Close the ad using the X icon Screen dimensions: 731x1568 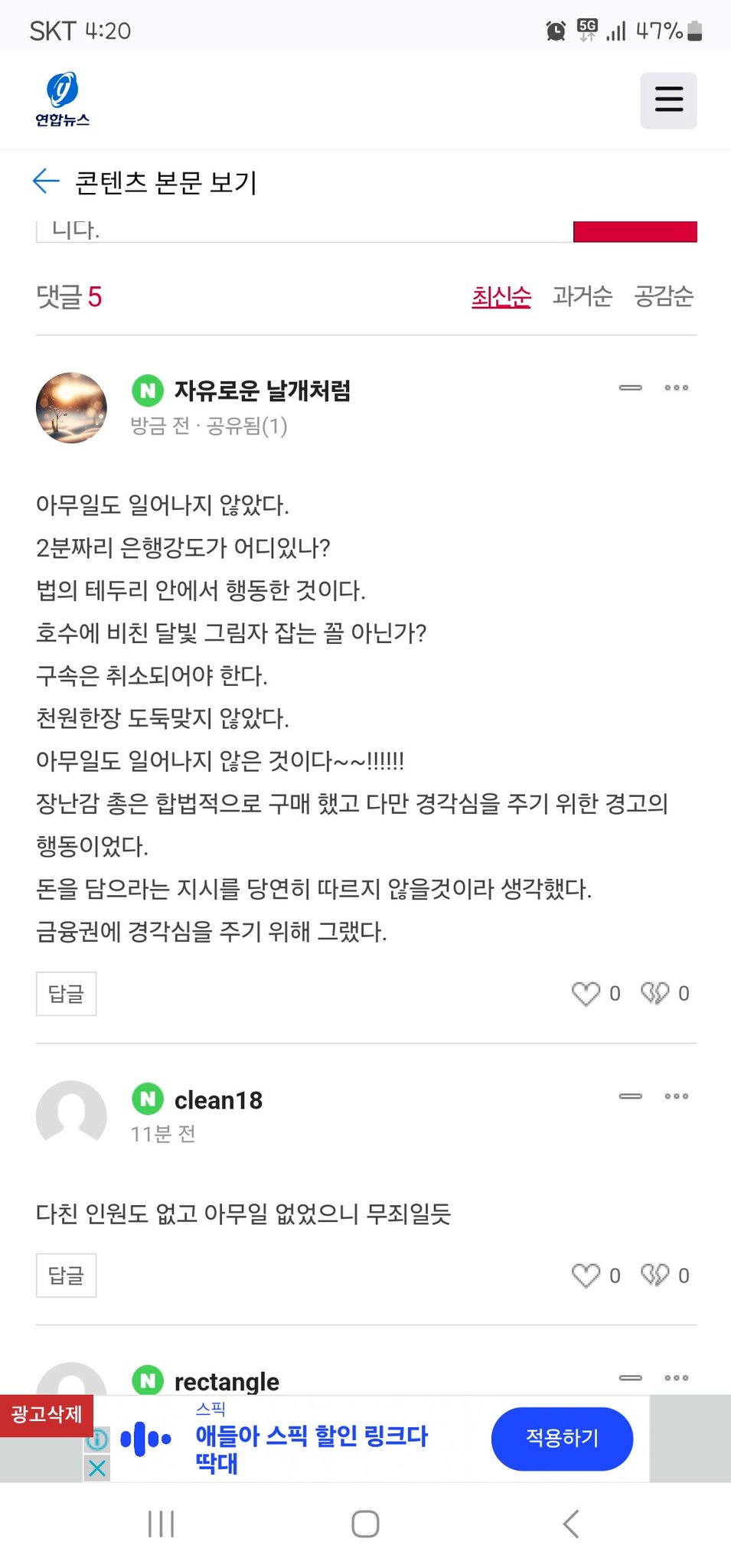coord(97,1468)
